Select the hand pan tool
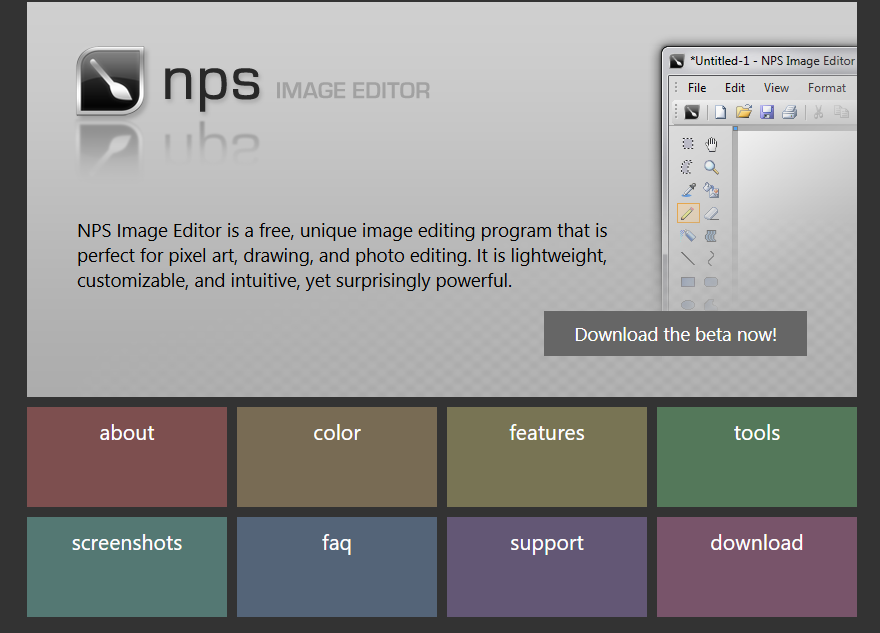Image resolution: width=880 pixels, height=633 pixels. pyautogui.click(x=711, y=144)
